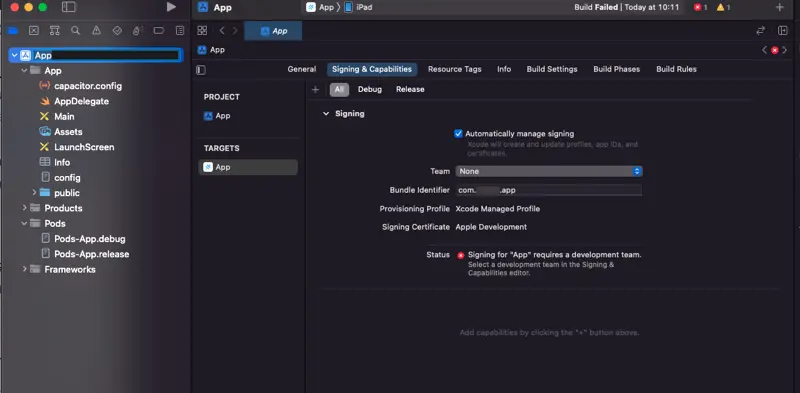This screenshot has width=800, height=393.
Task: Click the red error icon in jump bar
Action: point(774,50)
